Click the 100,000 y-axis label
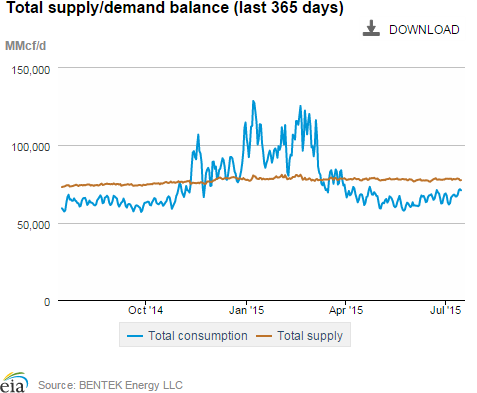477x393 pixels. click(31, 147)
